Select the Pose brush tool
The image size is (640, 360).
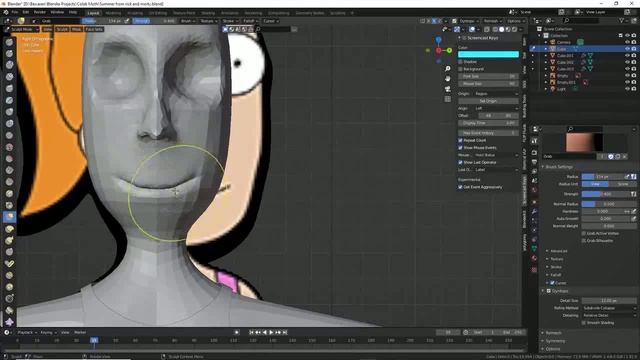click(9, 264)
